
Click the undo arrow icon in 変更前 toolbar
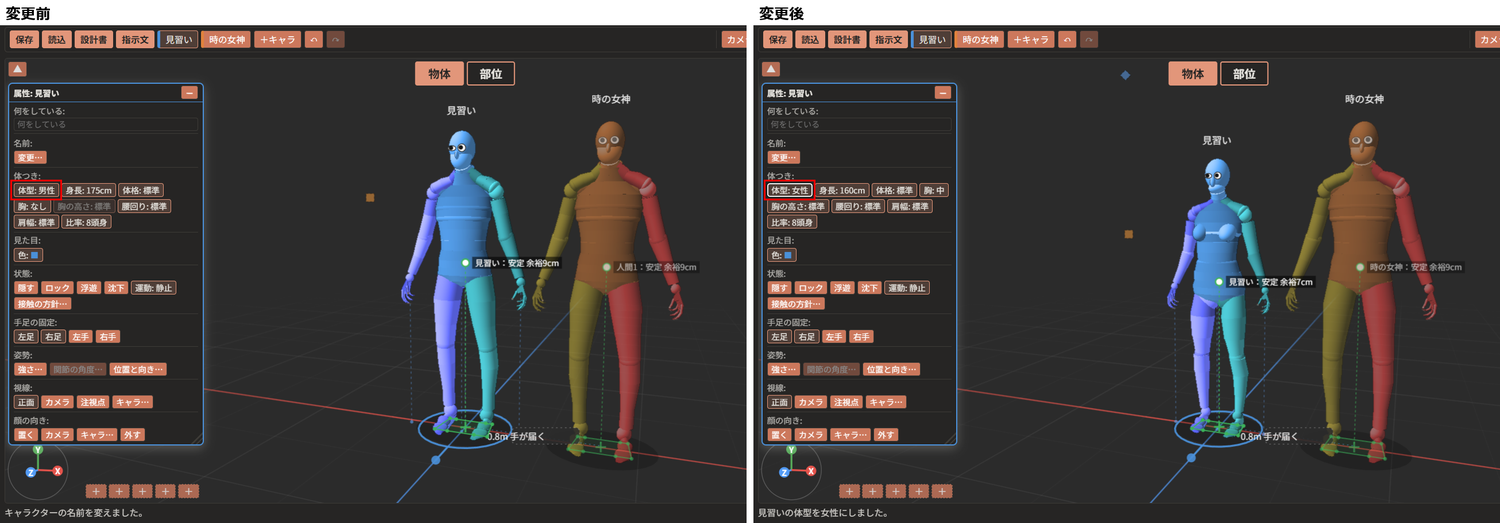[x=314, y=40]
